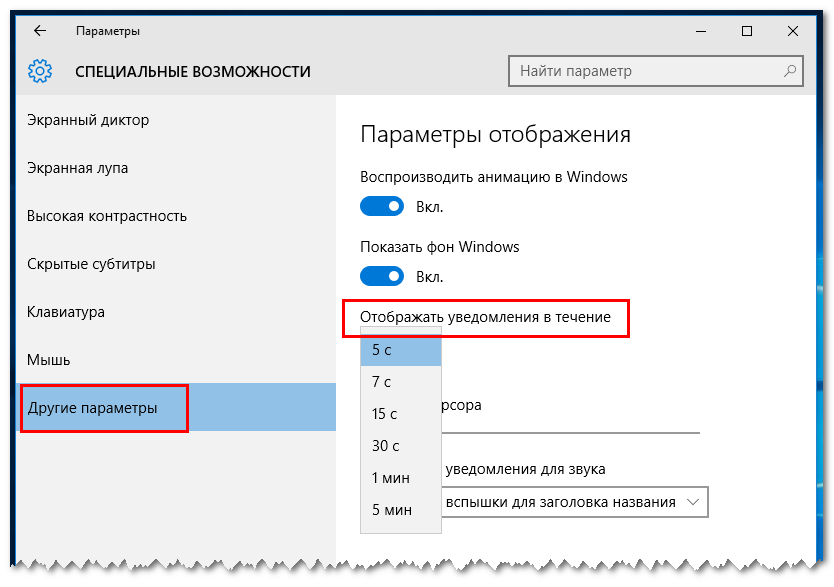Open 'Мышь' section

tap(176, 360)
